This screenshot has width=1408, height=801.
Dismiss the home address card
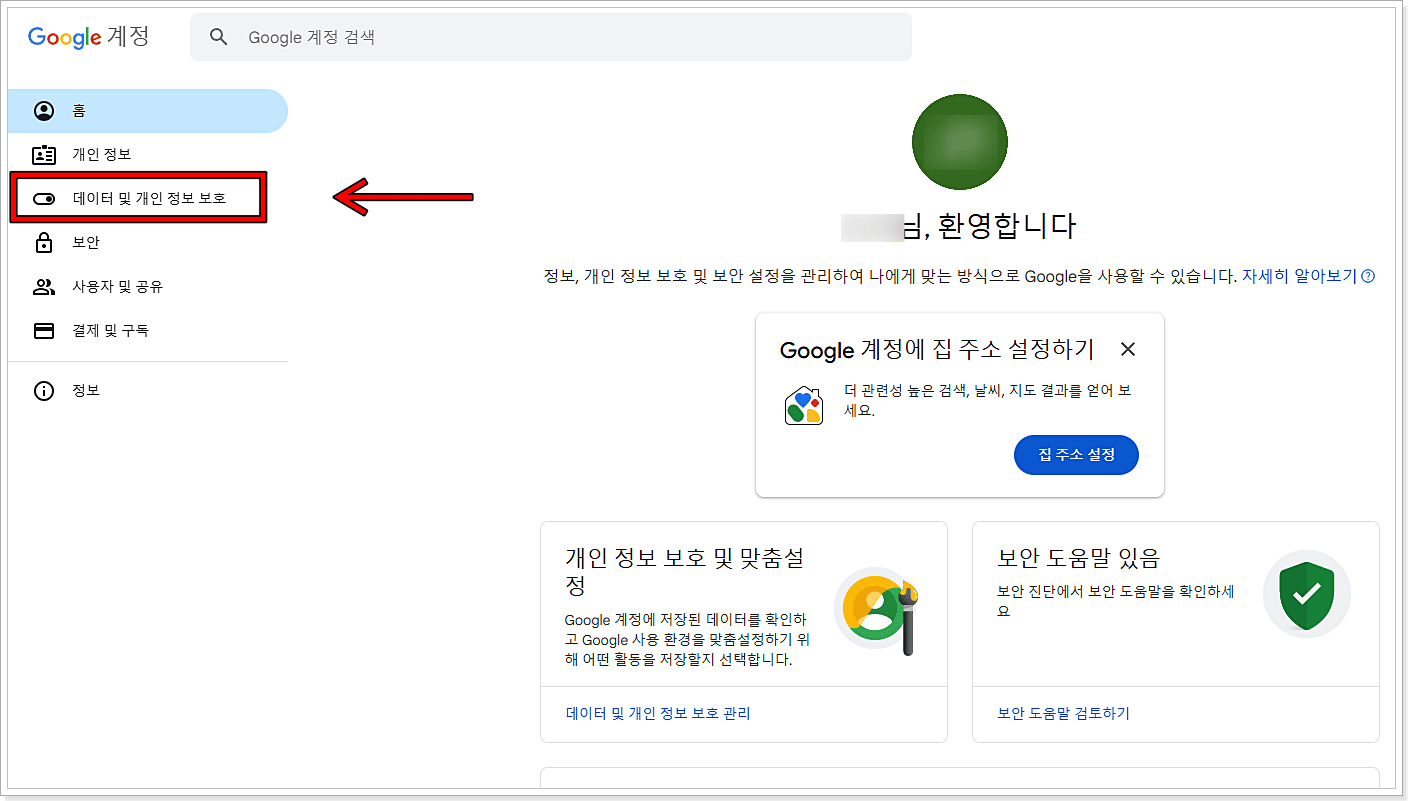tap(1128, 349)
